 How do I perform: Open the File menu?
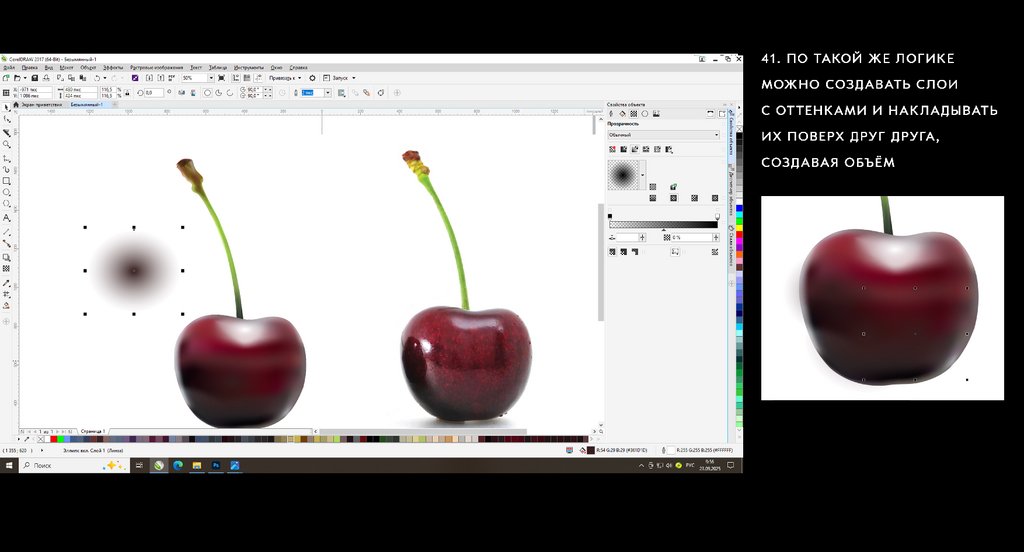9,67
